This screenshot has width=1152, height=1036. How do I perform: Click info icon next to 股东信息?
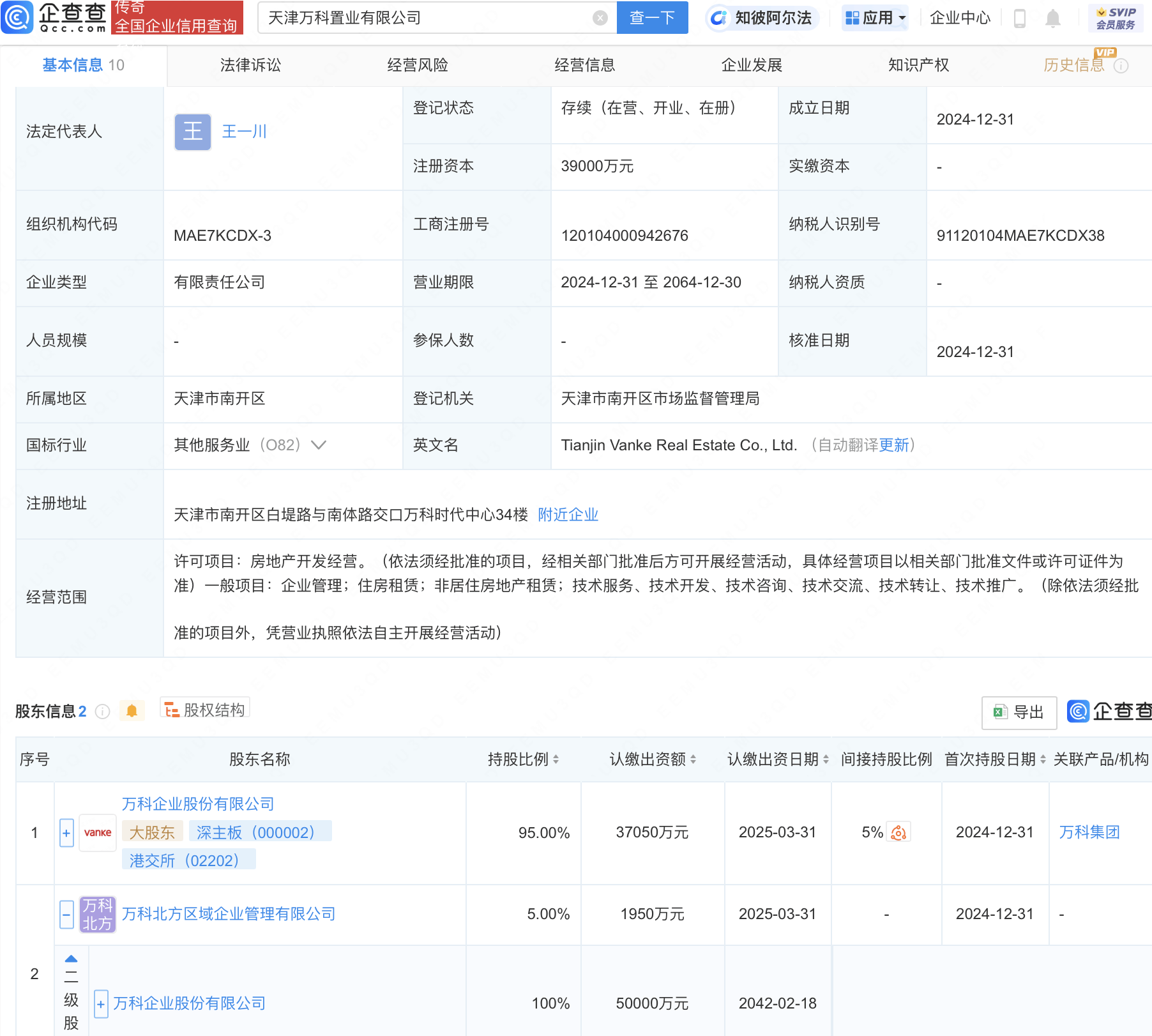click(103, 711)
